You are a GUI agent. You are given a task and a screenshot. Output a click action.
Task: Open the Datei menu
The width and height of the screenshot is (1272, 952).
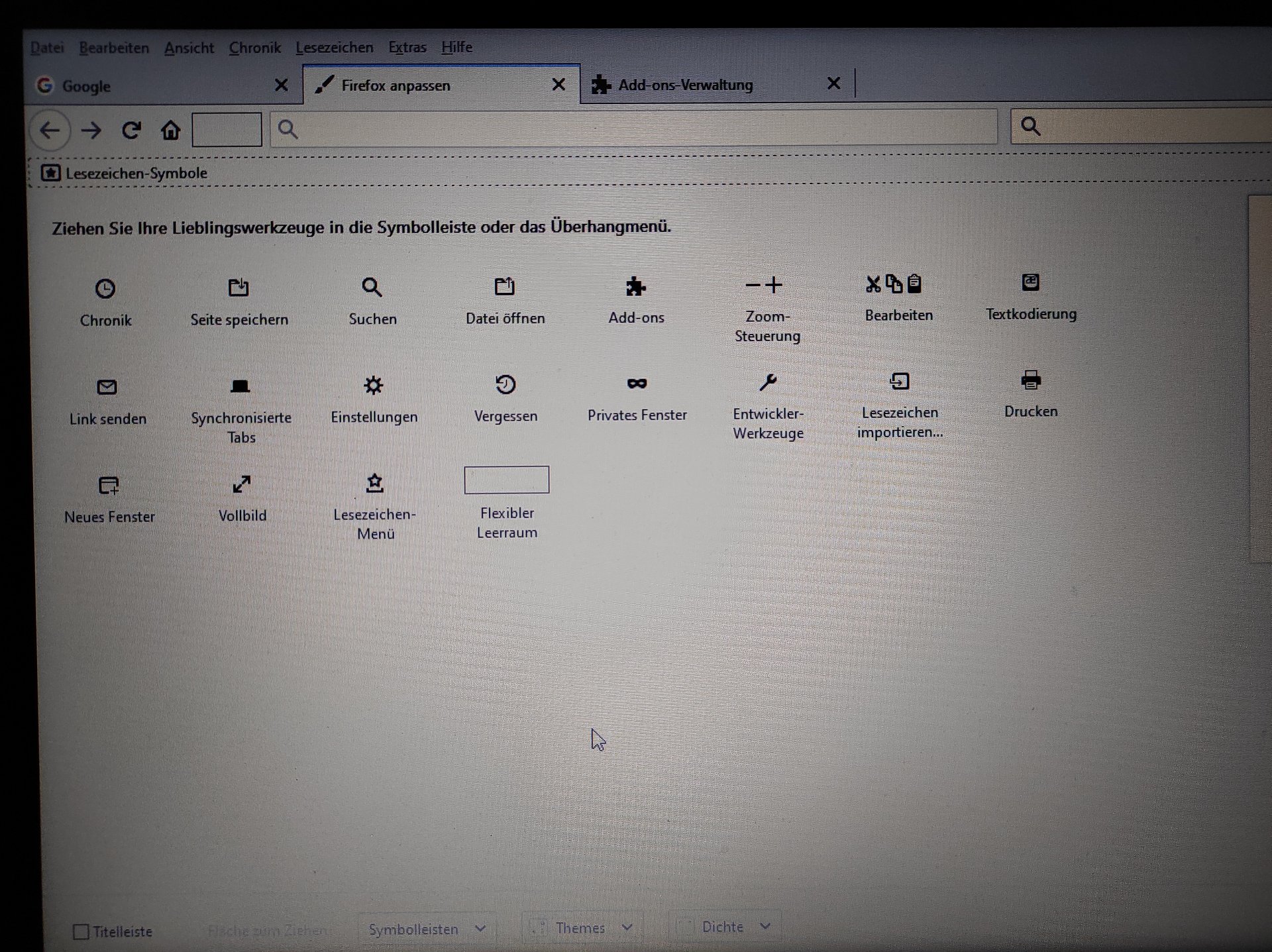click(47, 48)
